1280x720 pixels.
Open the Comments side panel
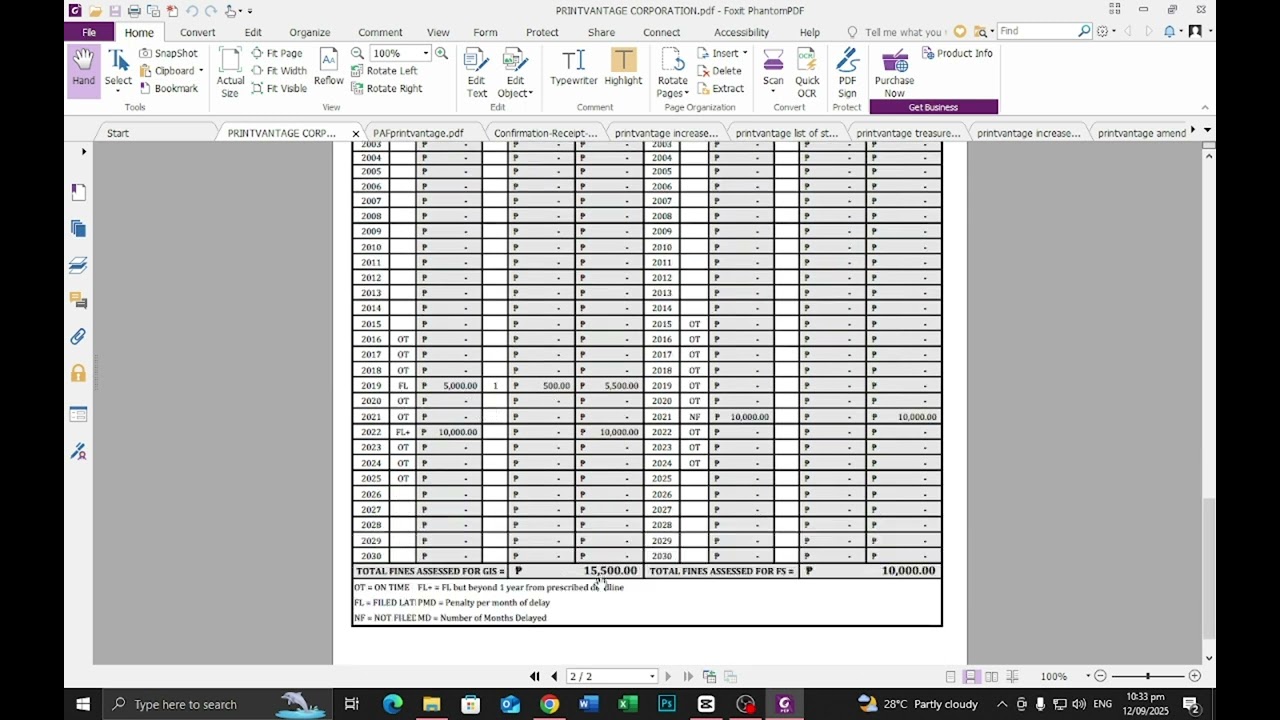tap(78, 300)
